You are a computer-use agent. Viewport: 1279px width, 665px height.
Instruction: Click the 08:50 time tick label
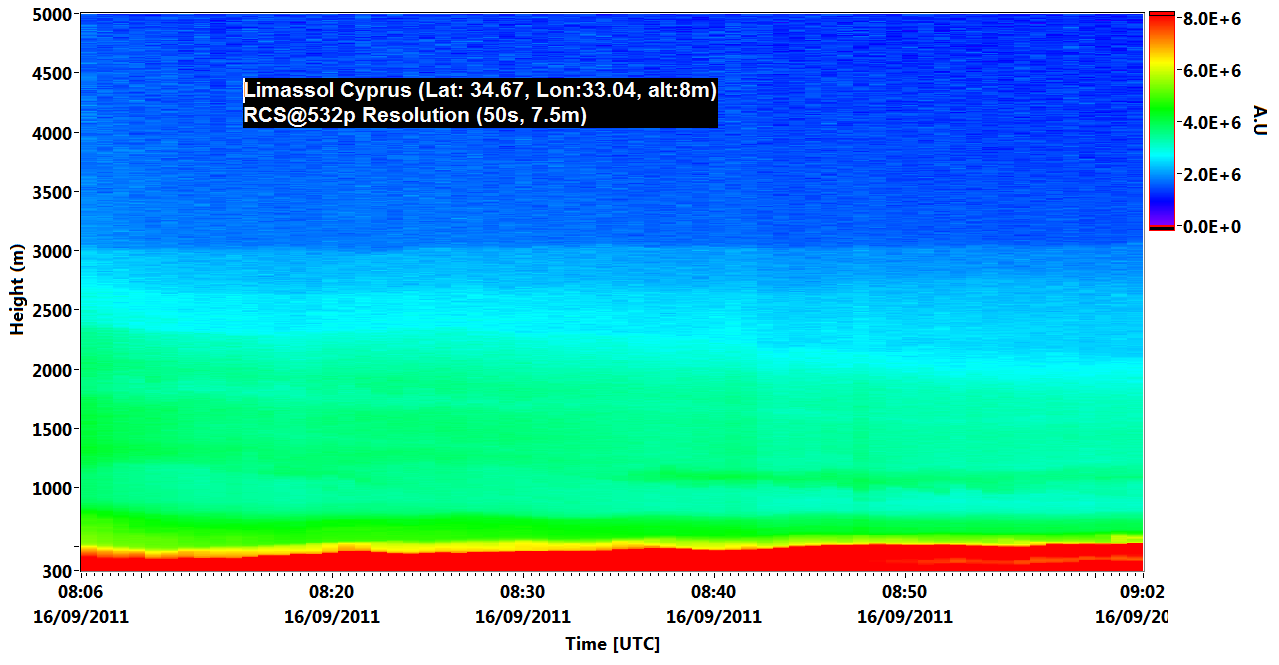pos(905,593)
